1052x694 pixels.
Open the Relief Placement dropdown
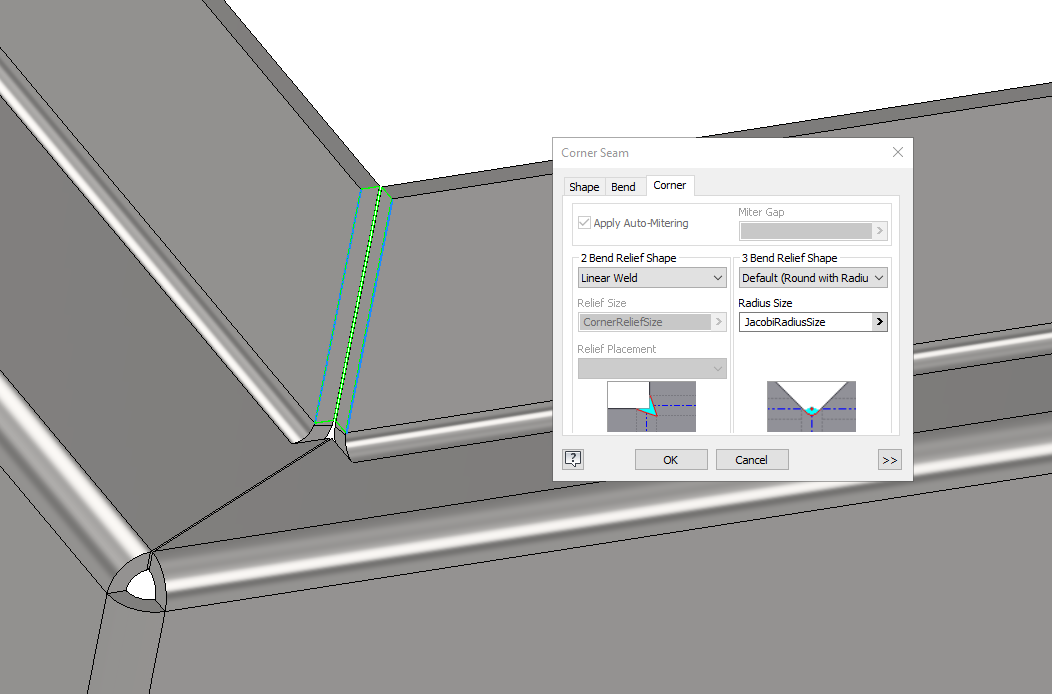pyautogui.click(x=651, y=367)
